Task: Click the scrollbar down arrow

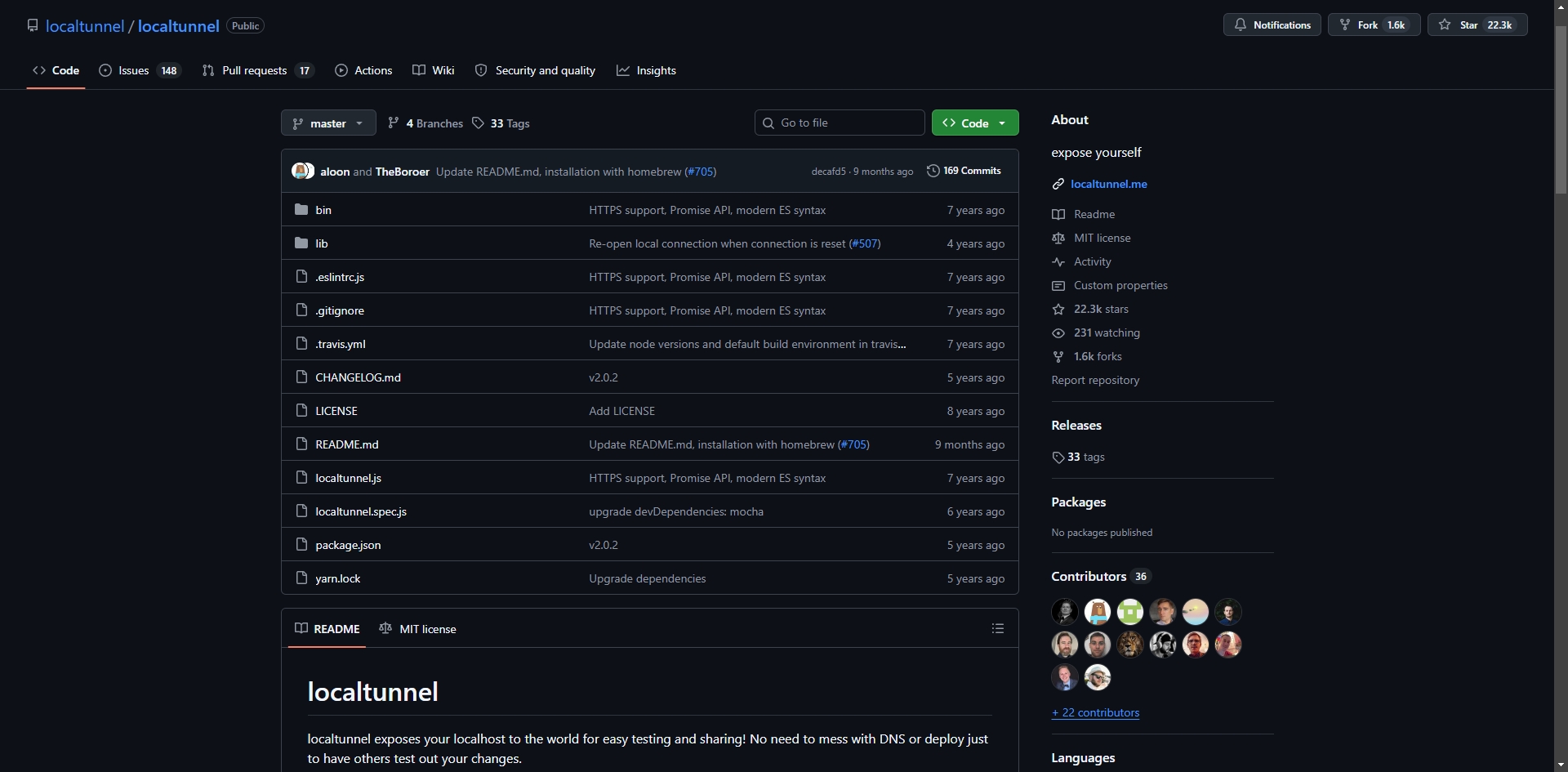Action: point(1561,764)
